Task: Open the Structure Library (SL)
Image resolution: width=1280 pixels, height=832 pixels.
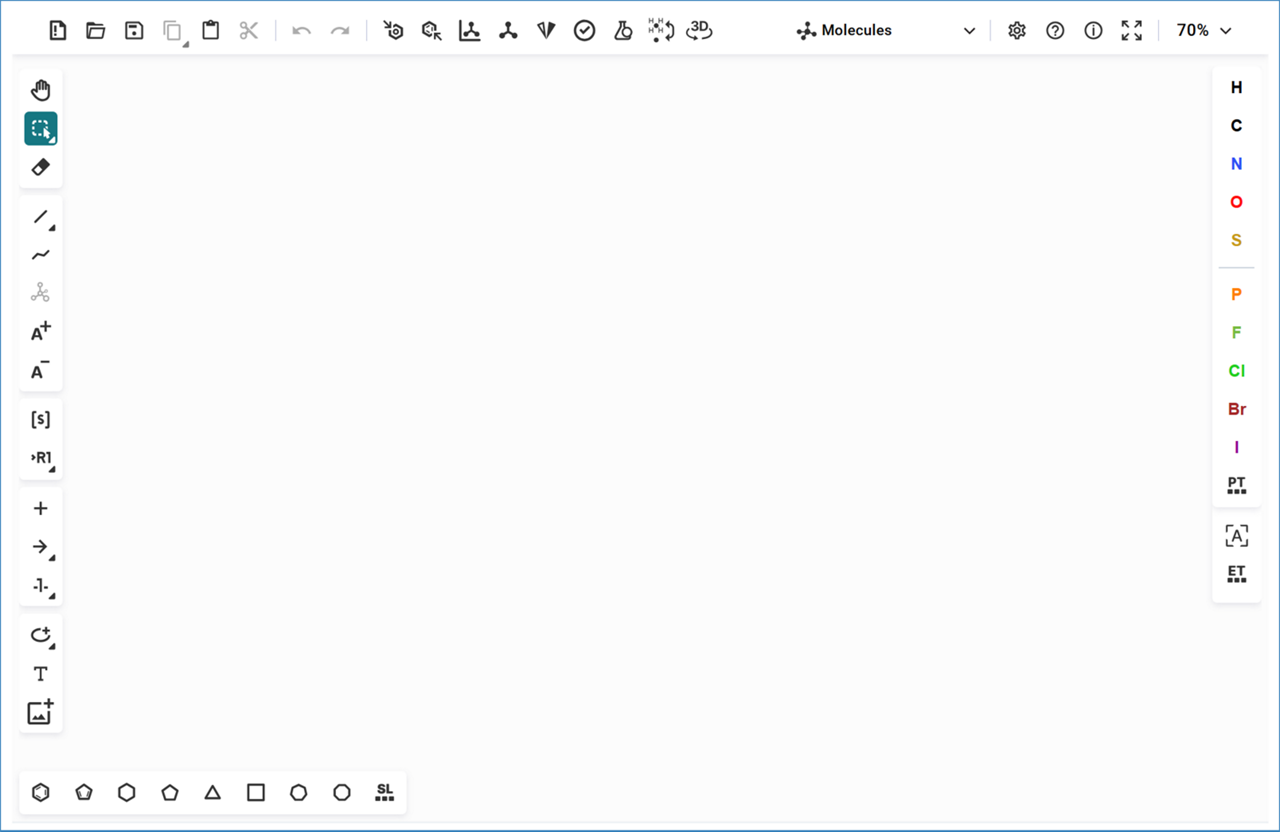Action: pos(385,793)
